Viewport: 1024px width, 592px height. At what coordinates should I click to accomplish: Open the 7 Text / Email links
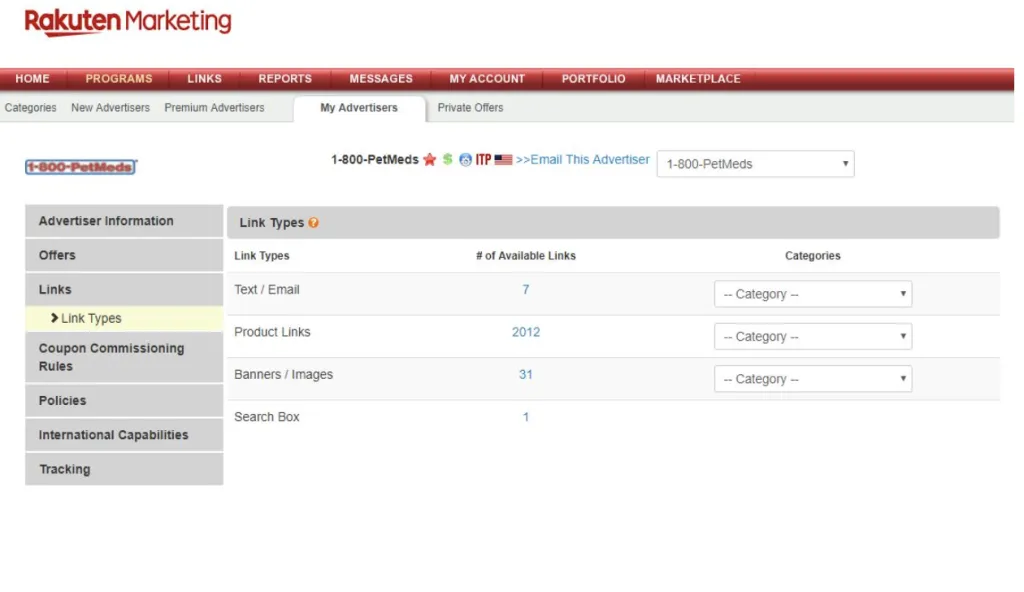tap(526, 289)
